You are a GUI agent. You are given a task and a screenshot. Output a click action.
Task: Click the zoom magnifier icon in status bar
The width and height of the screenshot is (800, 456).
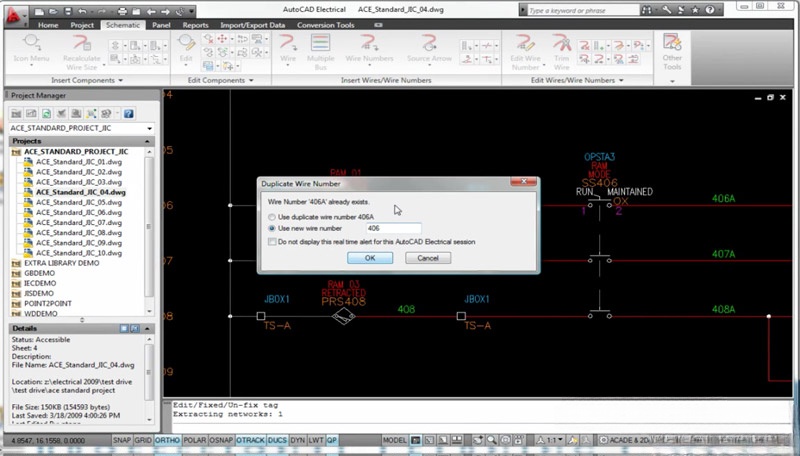[491, 440]
